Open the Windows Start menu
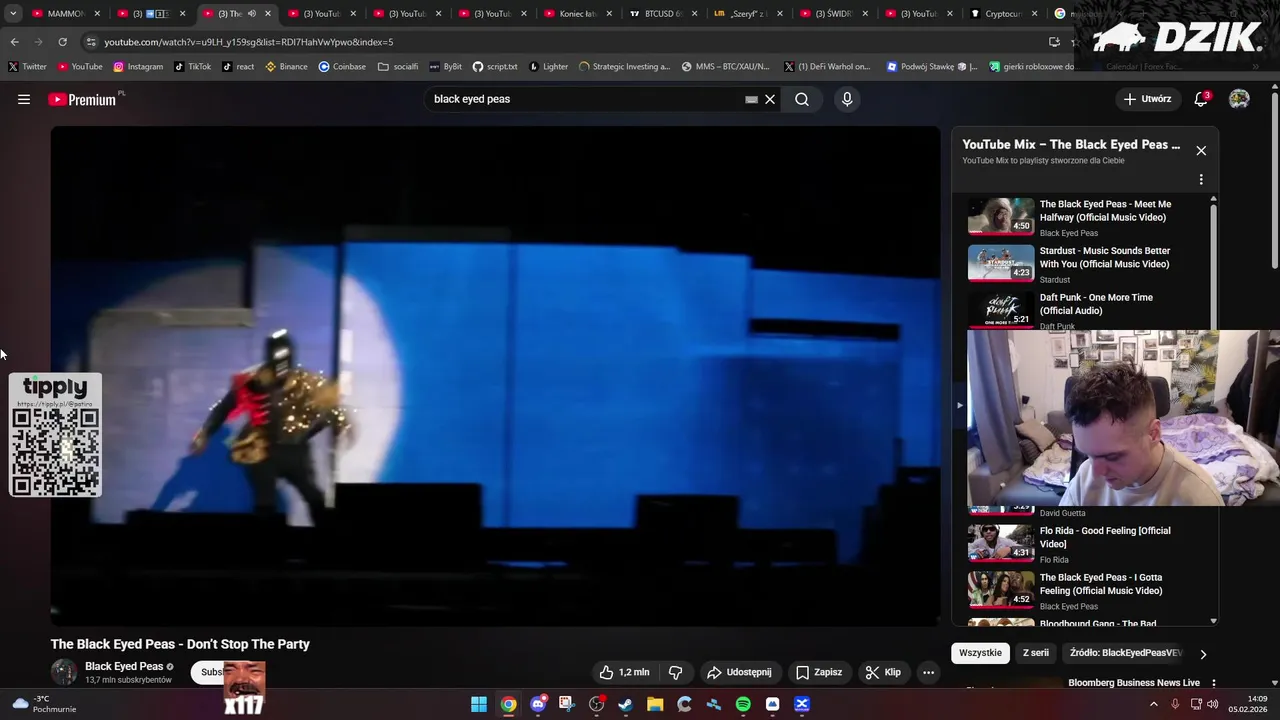 point(479,704)
